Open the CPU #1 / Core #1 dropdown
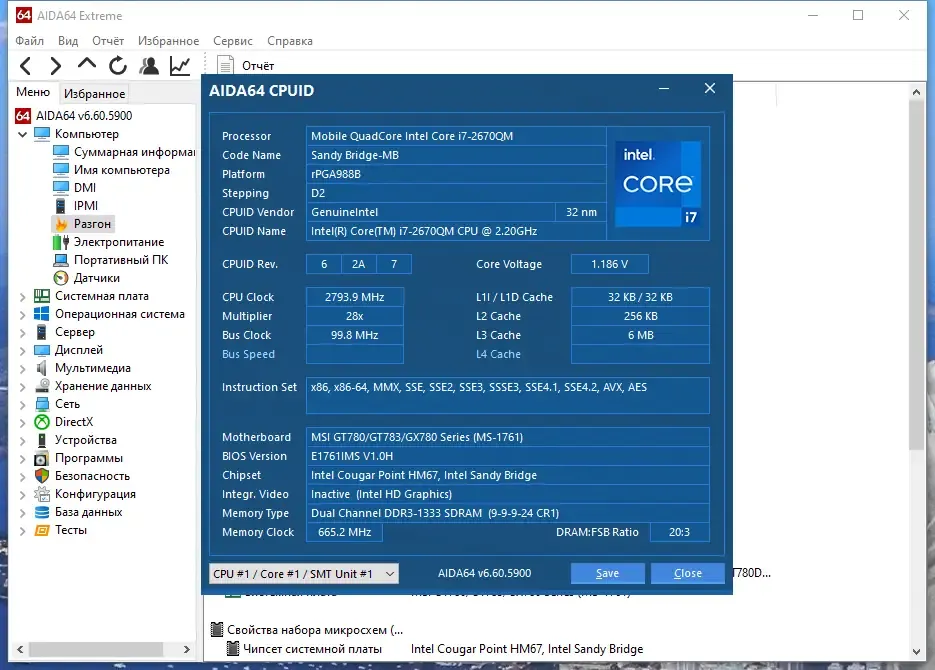 [304, 573]
